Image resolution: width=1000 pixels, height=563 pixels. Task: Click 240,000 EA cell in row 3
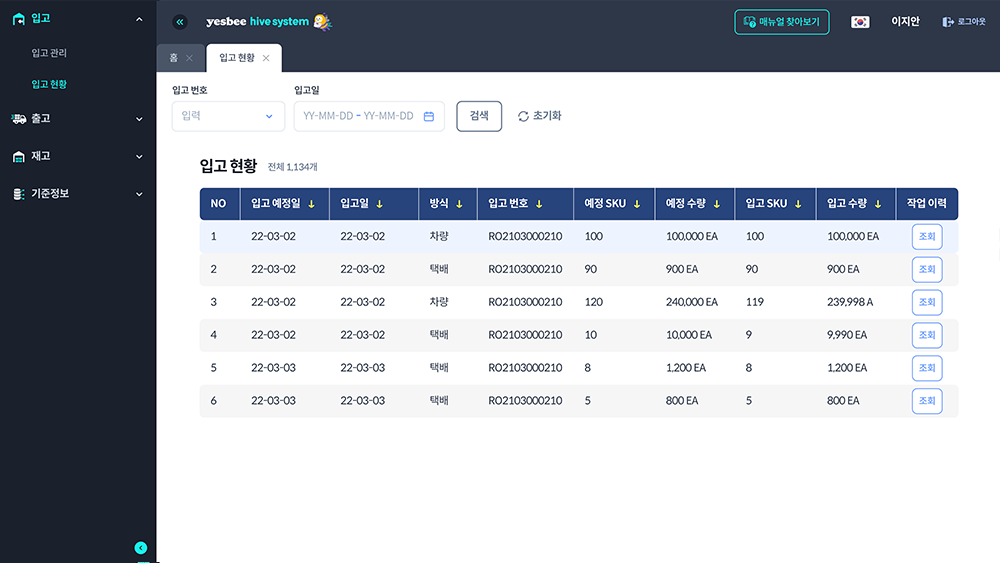click(x=692, y=302)
